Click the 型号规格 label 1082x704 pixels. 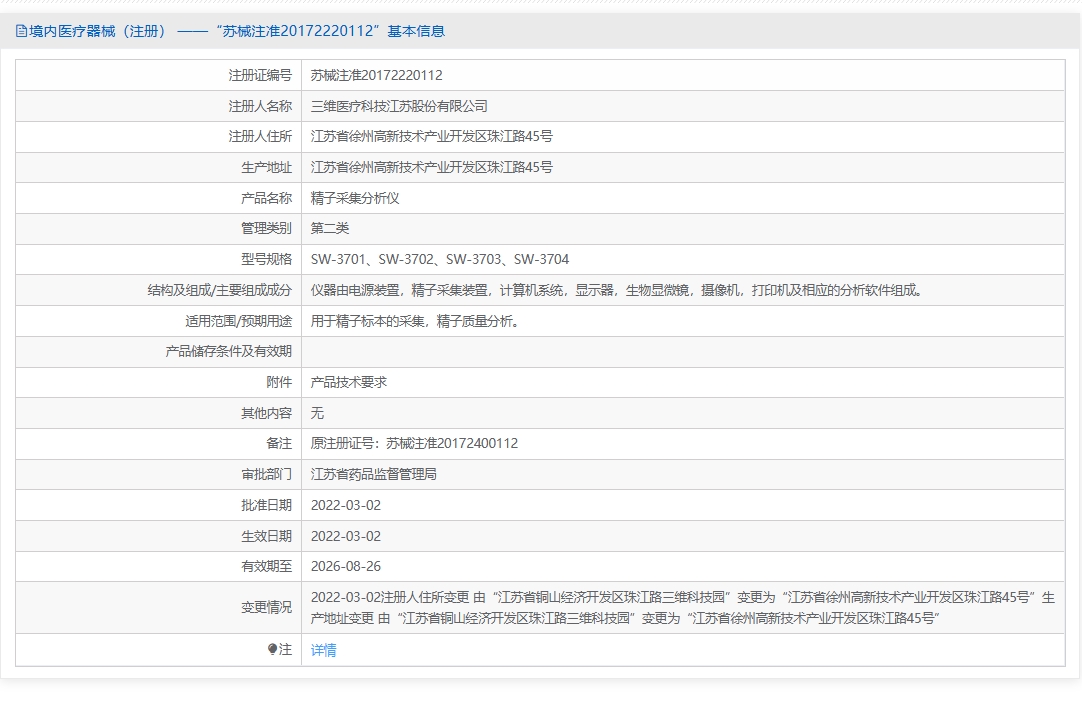click(266, 260)
